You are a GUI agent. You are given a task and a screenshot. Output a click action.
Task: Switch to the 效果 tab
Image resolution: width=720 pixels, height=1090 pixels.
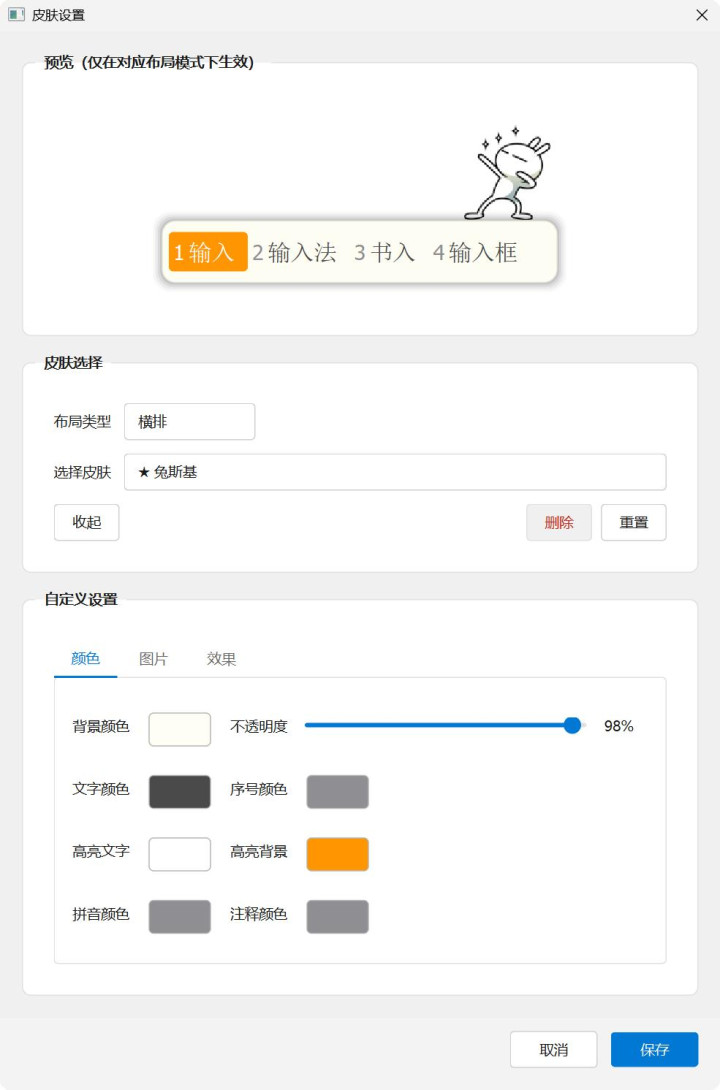[x=221, y=659]
